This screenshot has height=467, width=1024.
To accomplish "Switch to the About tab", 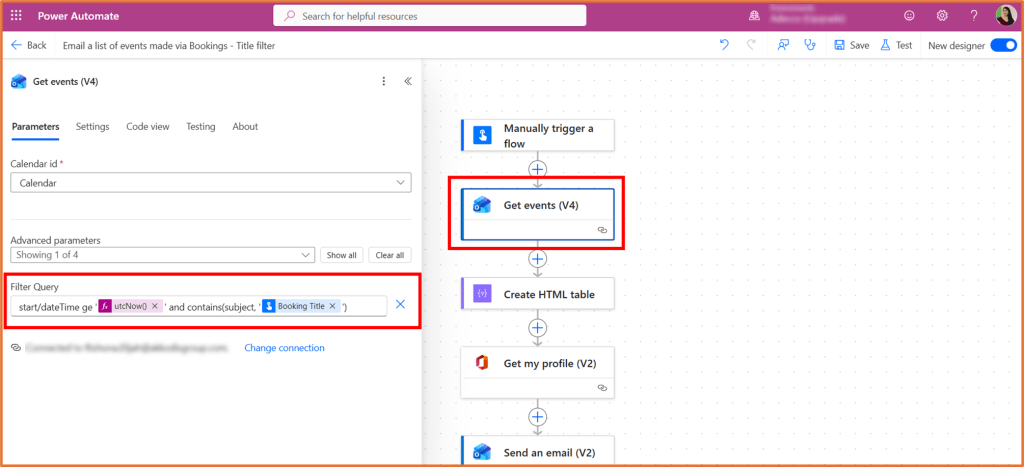I will click(x=245, y=127).
